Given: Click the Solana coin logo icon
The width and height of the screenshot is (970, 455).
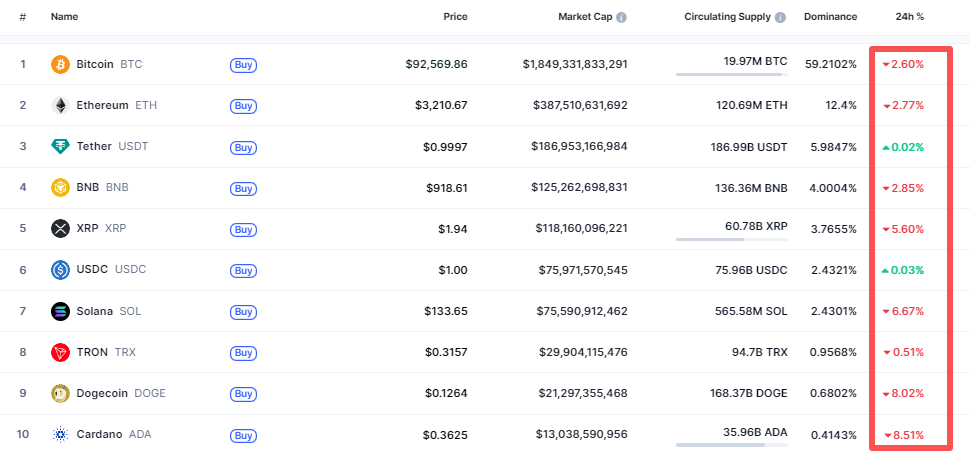Looking at the screenshot, I should [61, 311].
